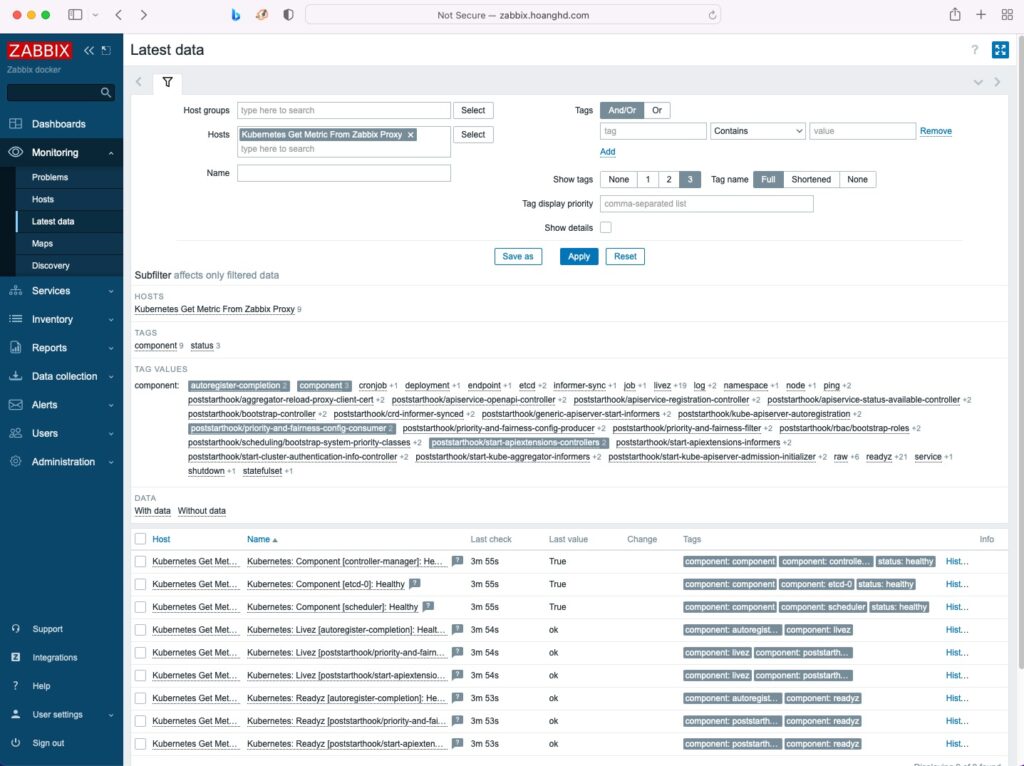
Task: Expand the Administration menu section
Action: click(111, 462)
